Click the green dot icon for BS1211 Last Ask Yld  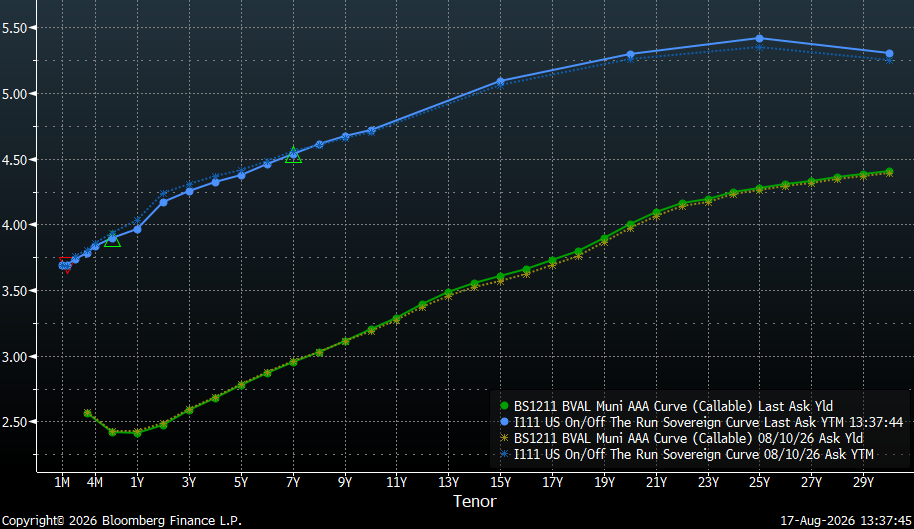[x=505, y=406]
